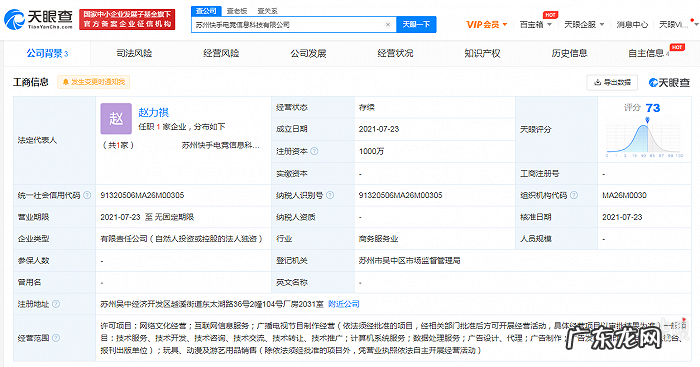Click the 天眼评分 score 73
Screen dimensions: 700x367
(653, 108)
